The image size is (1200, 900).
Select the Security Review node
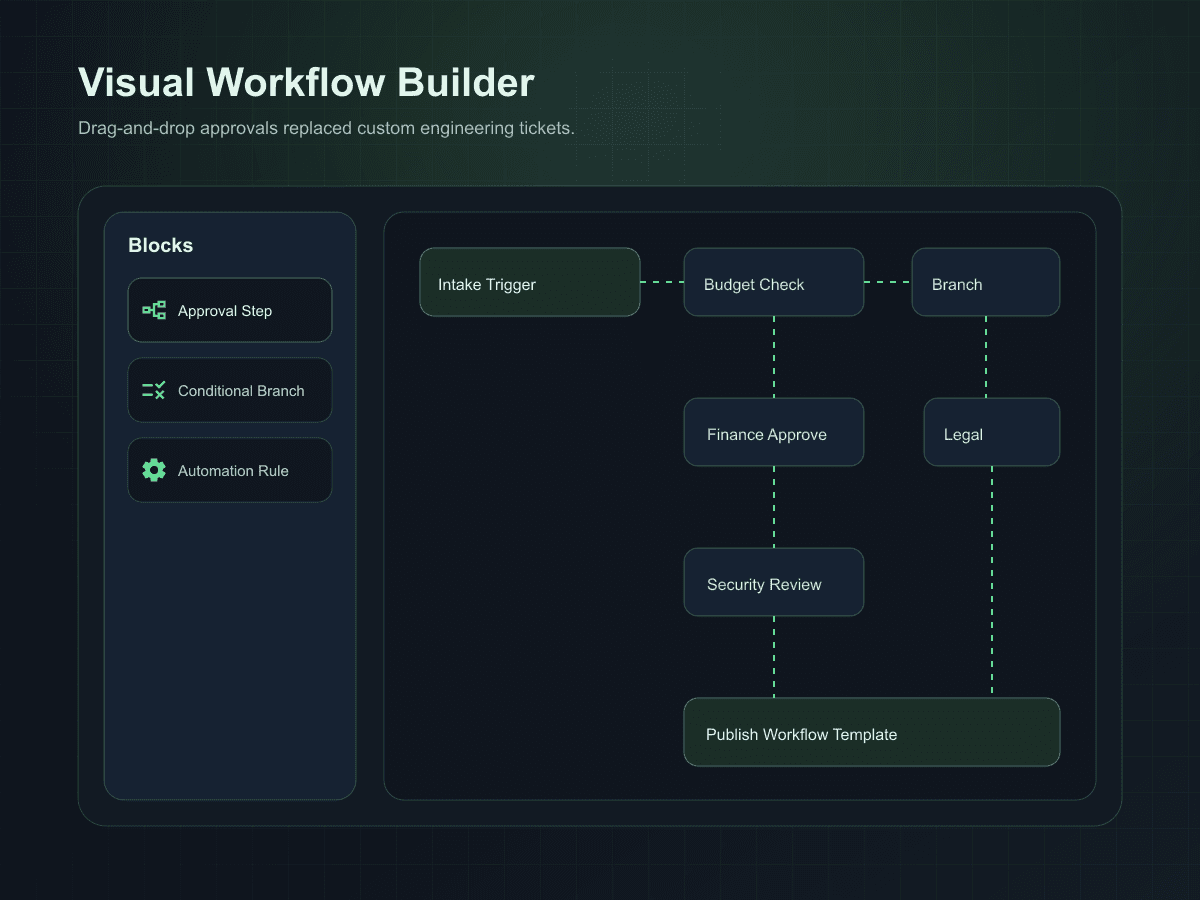774,582
